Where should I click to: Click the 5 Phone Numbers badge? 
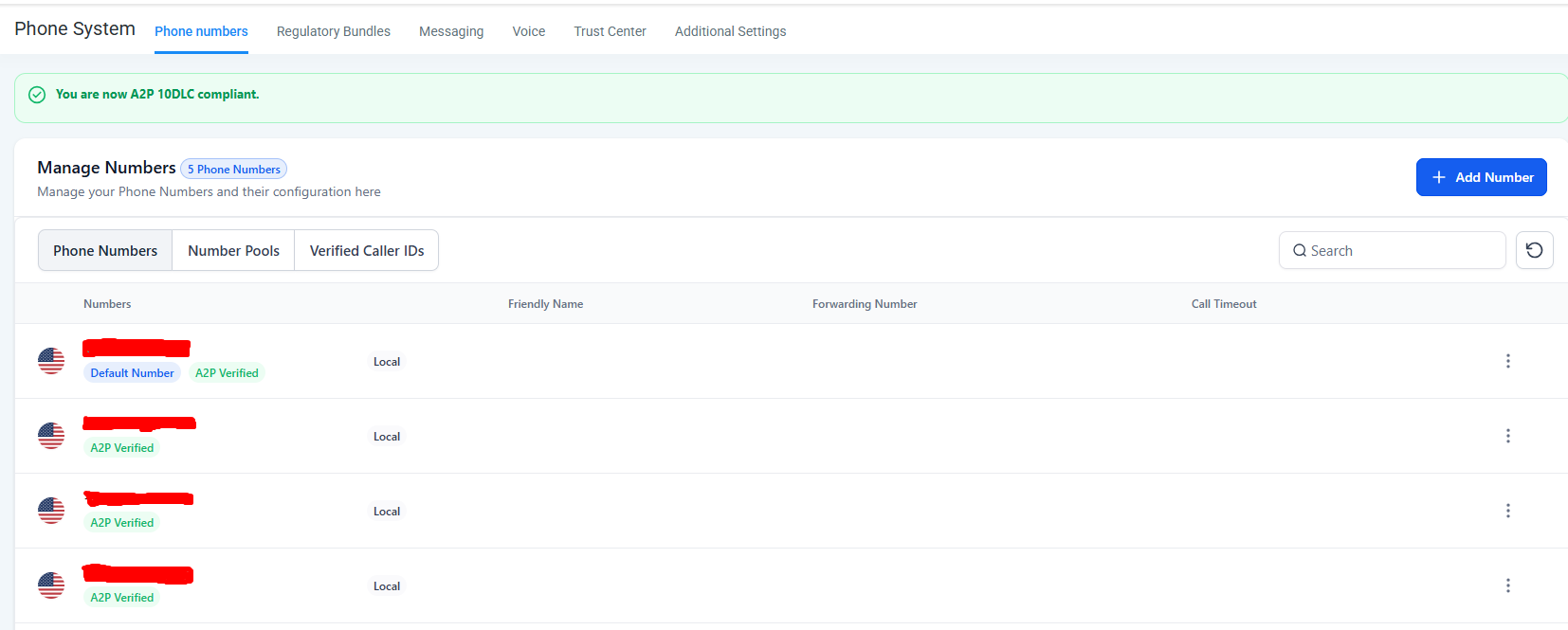coord(233,170)
